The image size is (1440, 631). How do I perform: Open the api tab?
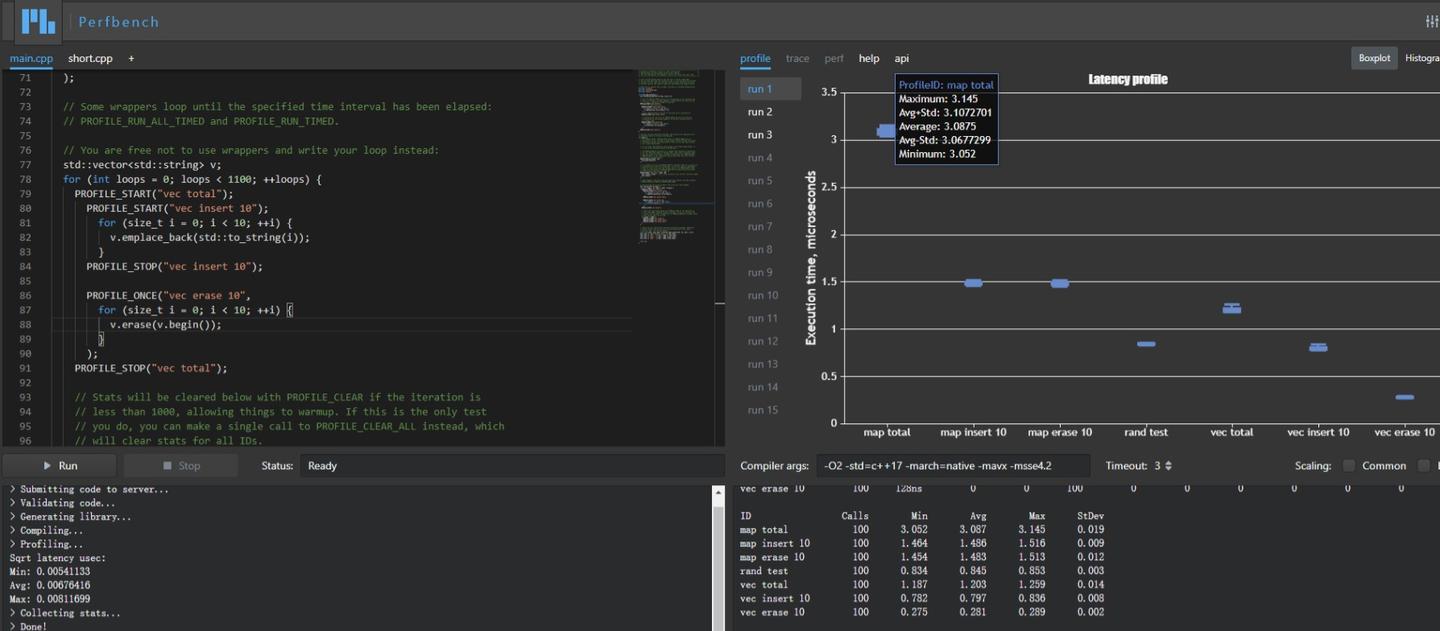point(901,58)
